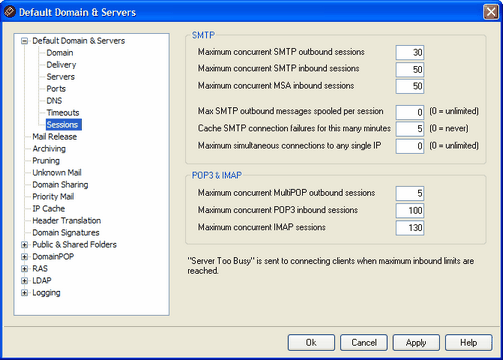503x360 pixels.
Task: Open Mail Release settings
Action: [54, 137]
